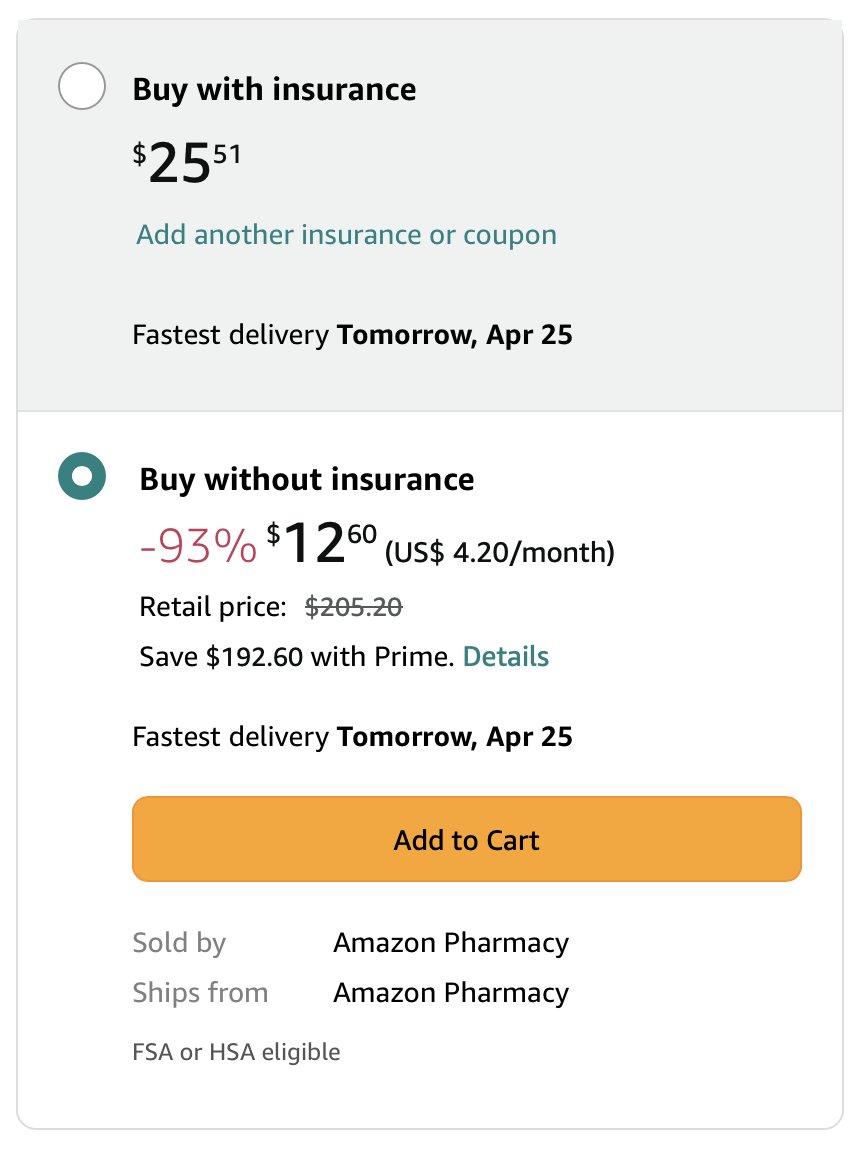Click the red -93% discount label
860x1154 pixels.
198,547
